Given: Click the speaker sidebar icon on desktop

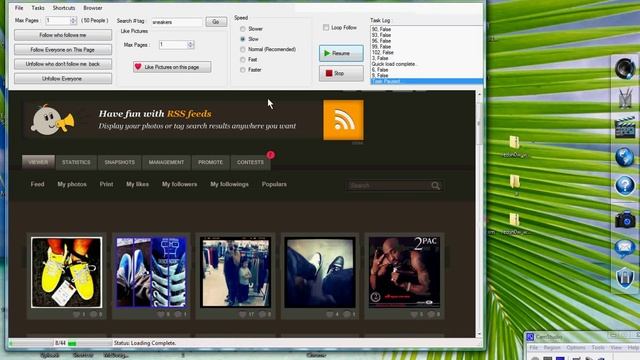Looking at the screenshot, I should pyautogui.click(x=625, y=68).
